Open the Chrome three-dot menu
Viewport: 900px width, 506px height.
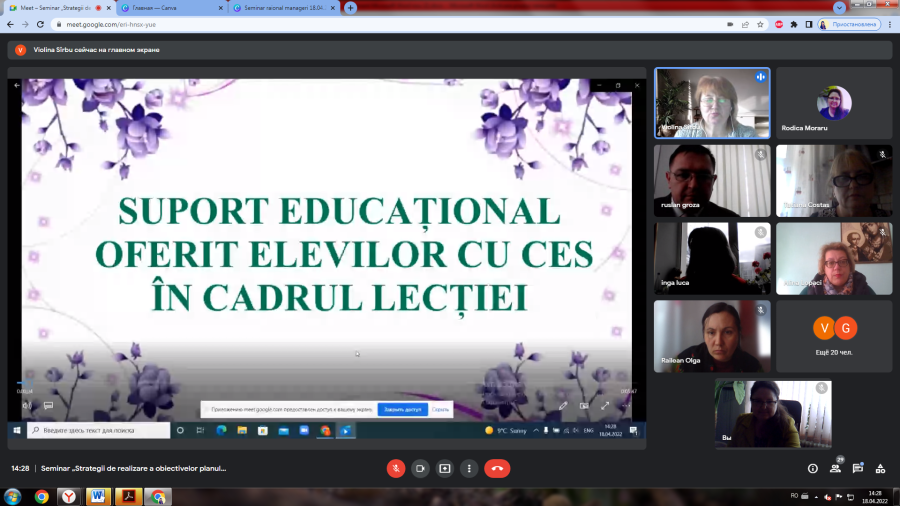pos(890,25)
